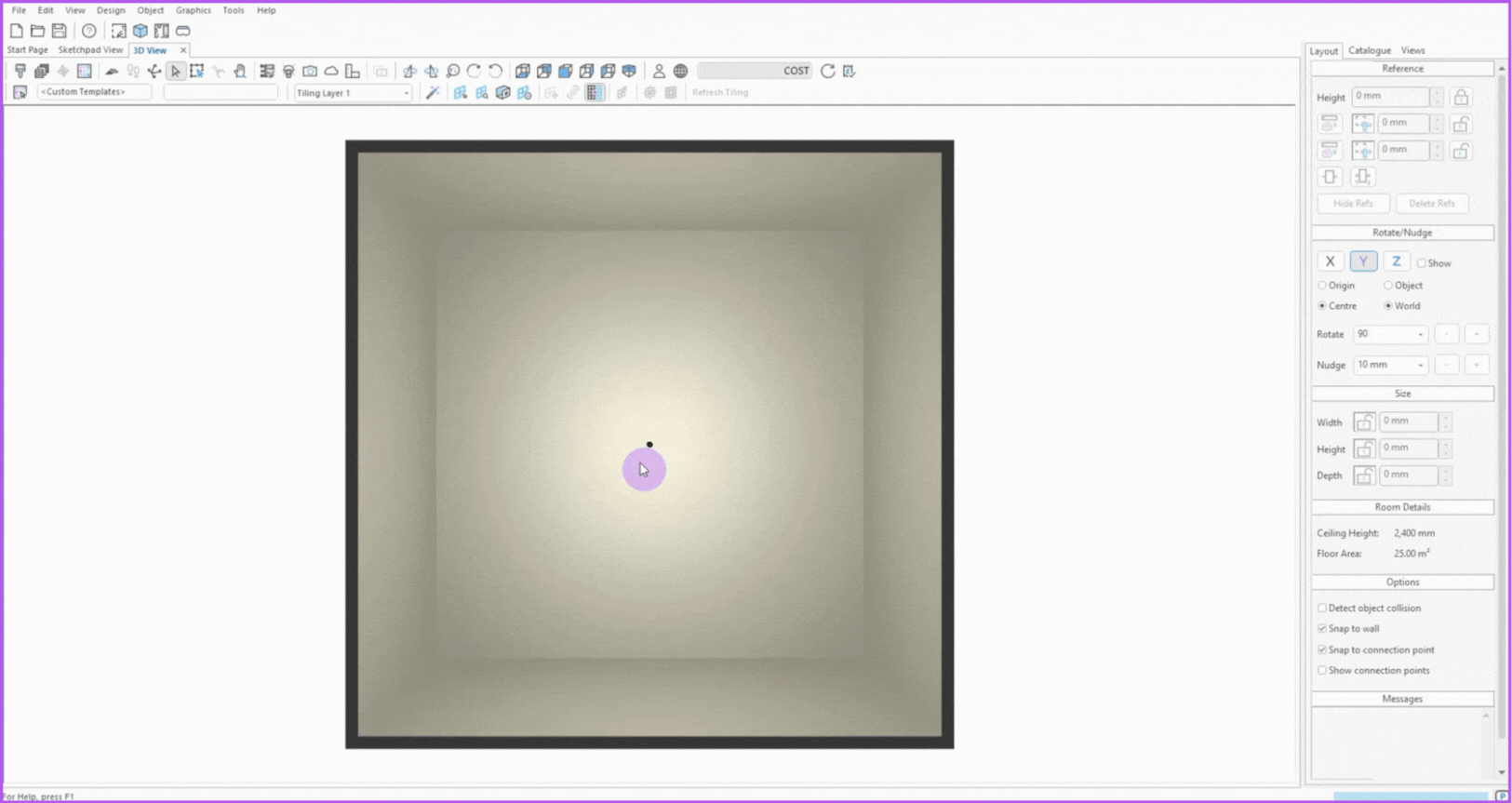Click the Custom Templates field

pos(94,92)
